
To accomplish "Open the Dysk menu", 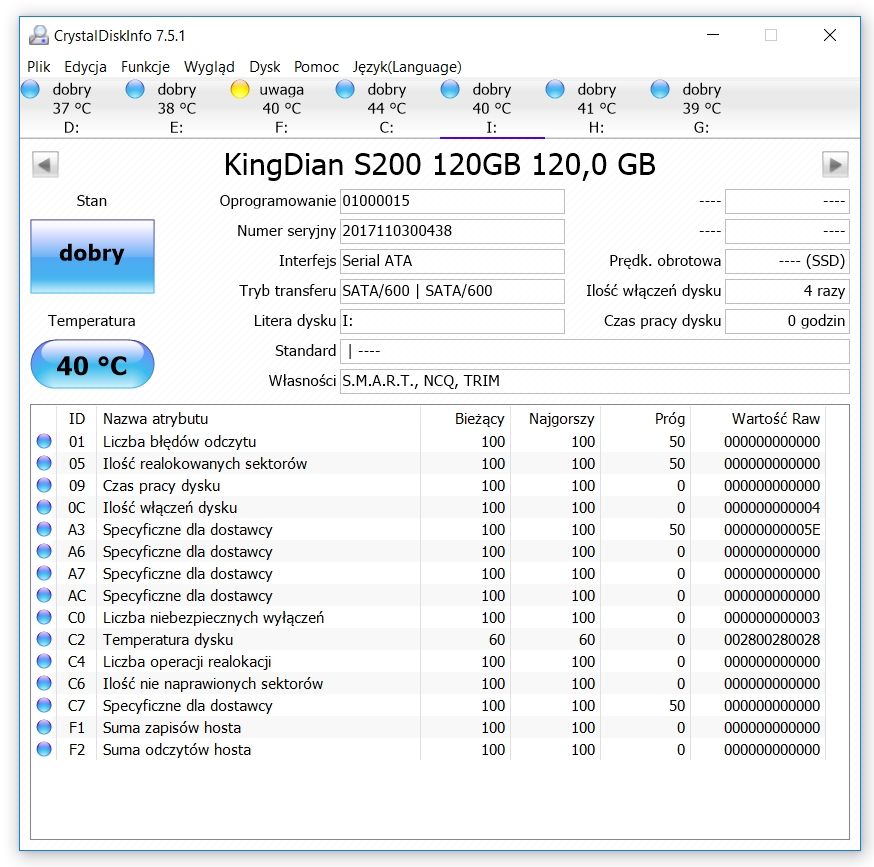I will click(x=265, y=67).
